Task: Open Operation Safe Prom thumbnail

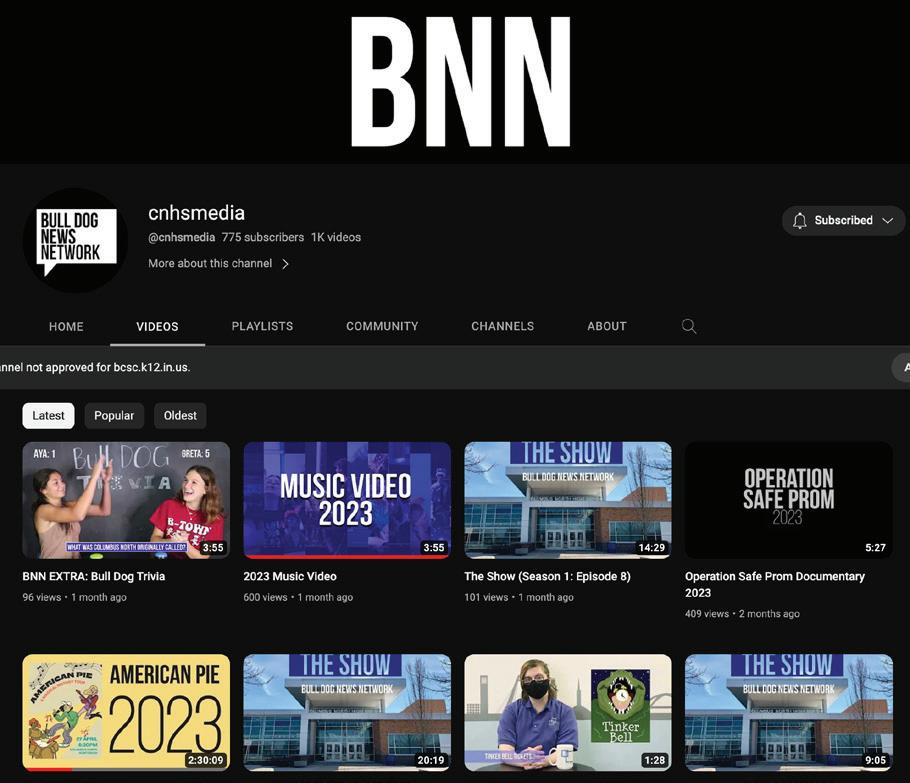Action: (789, 500)
